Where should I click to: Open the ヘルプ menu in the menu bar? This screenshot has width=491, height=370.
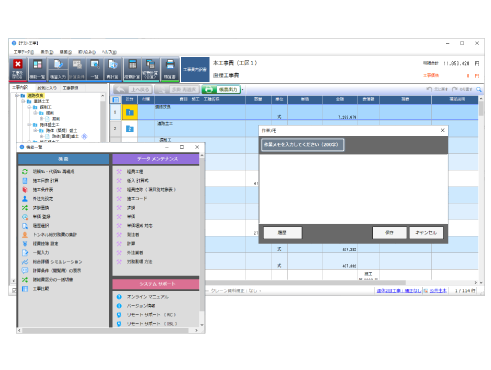coord(109,52)
